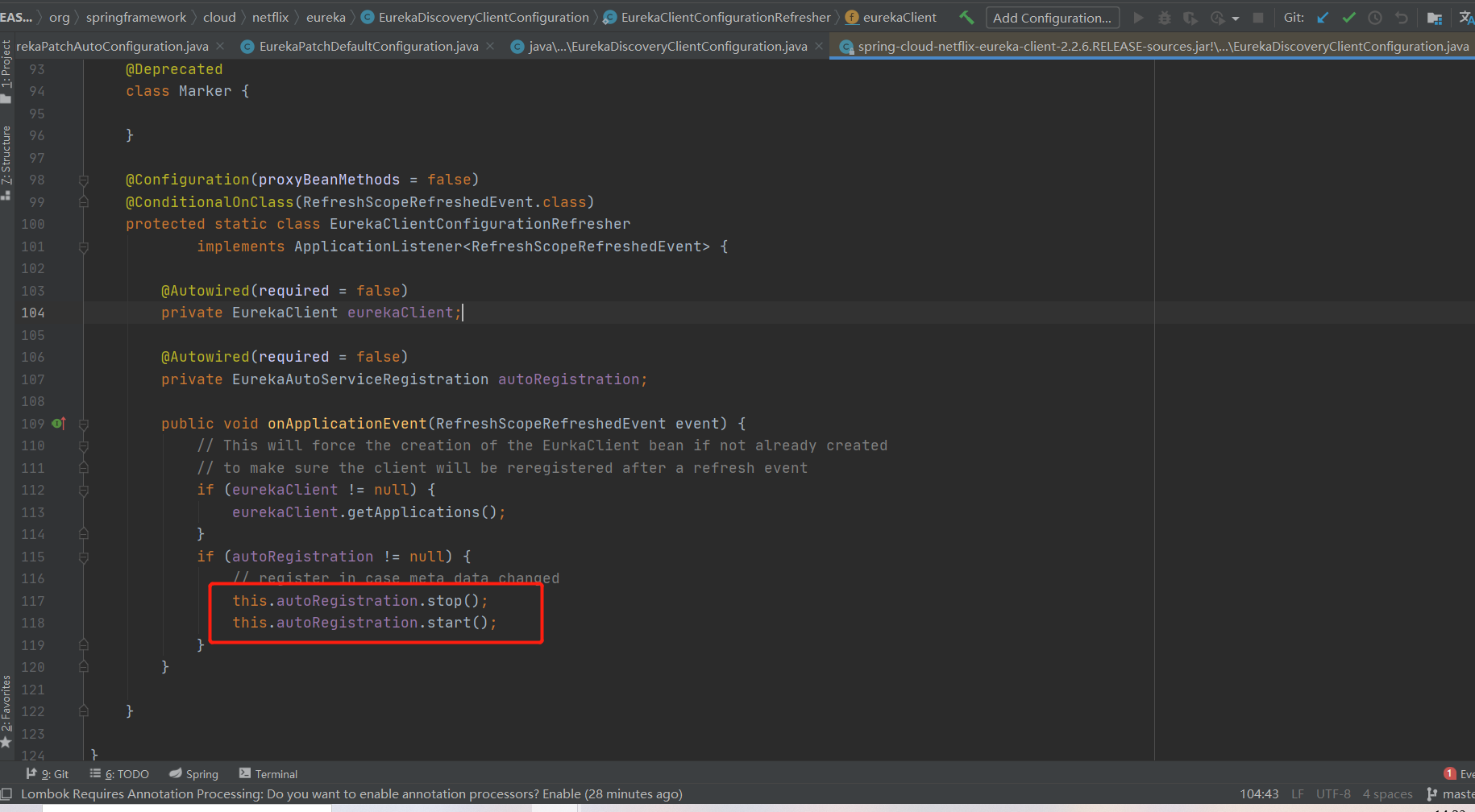Click the implements gutter icon on line 109
Screen dimensions: 1475x812
[58, 424]
